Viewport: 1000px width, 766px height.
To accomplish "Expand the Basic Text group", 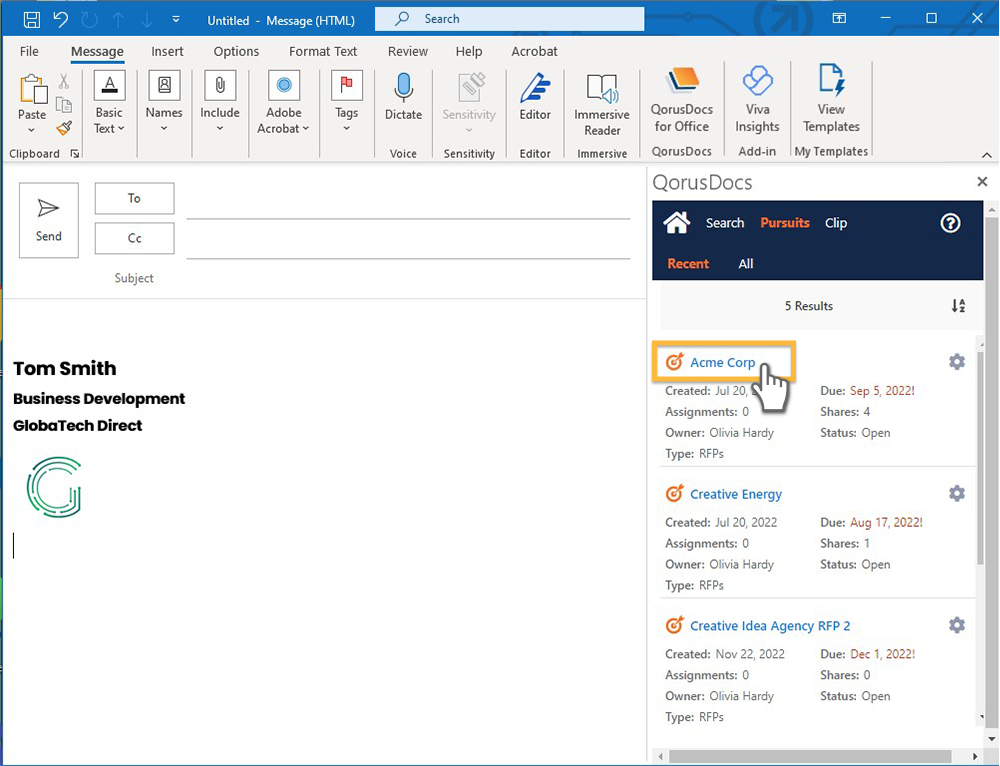I will point(109,102).
